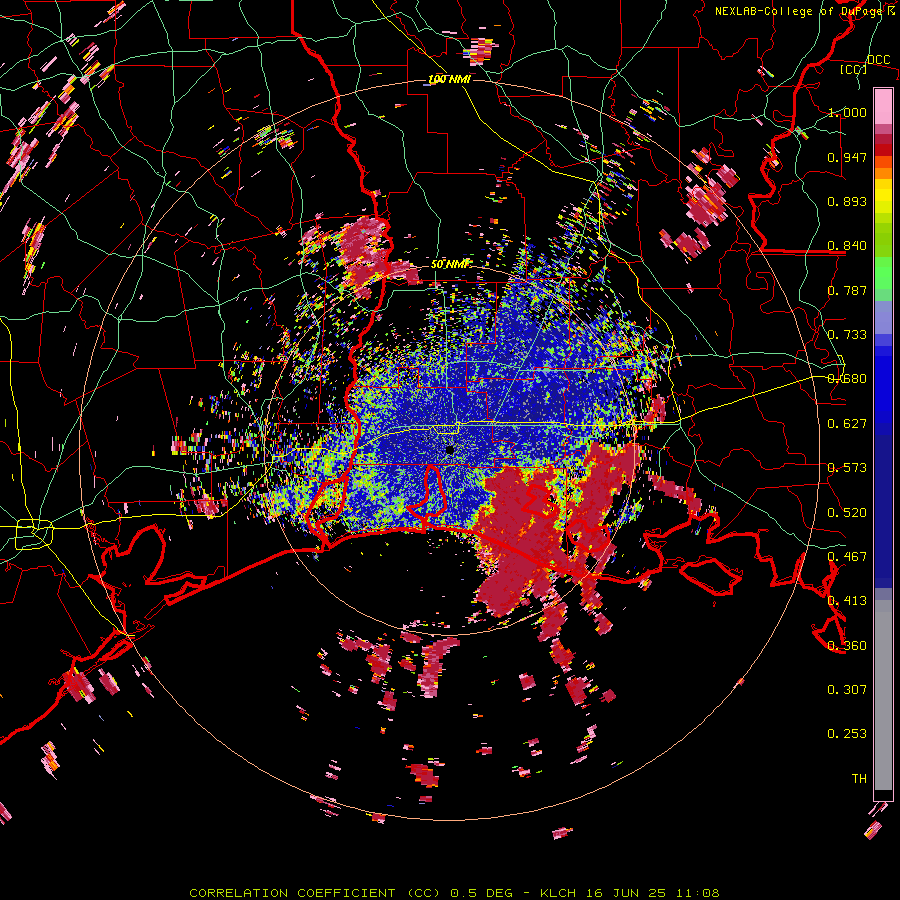Click the 0.520 scale label
The width and height of the screenshot is (900, 900).
(x=847, y=513)
